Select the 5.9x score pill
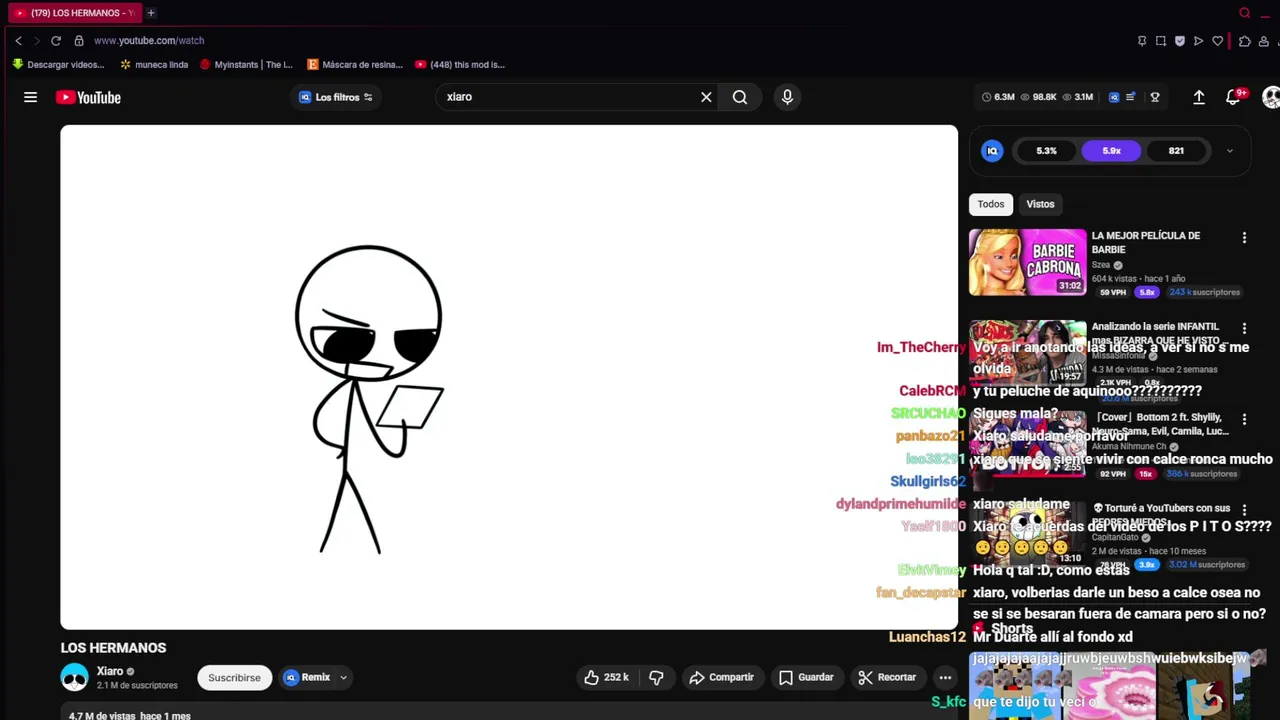Image resolution: width=1280 pixels, height=720 pixels. pyautogui.click(x=1111, y=151)
